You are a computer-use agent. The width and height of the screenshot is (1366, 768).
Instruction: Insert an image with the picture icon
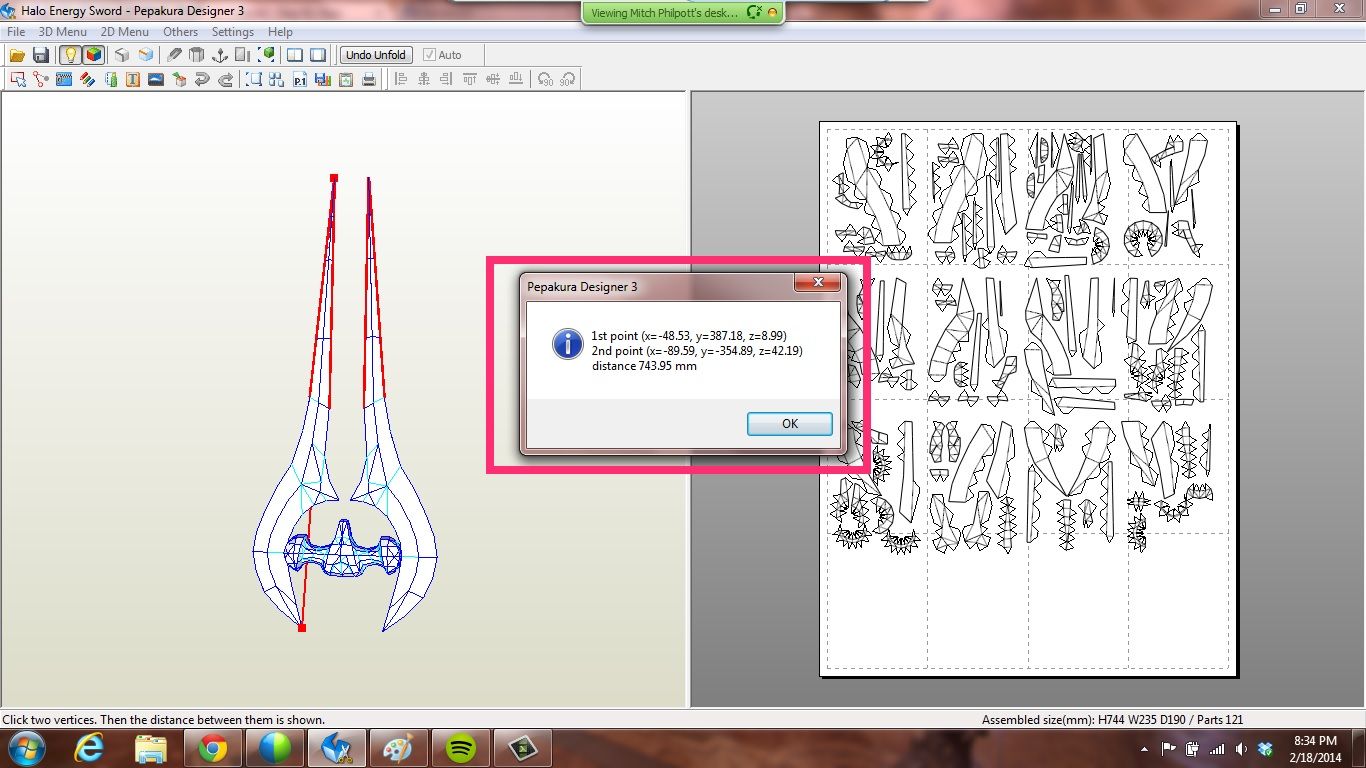click(x=154, y=79)
